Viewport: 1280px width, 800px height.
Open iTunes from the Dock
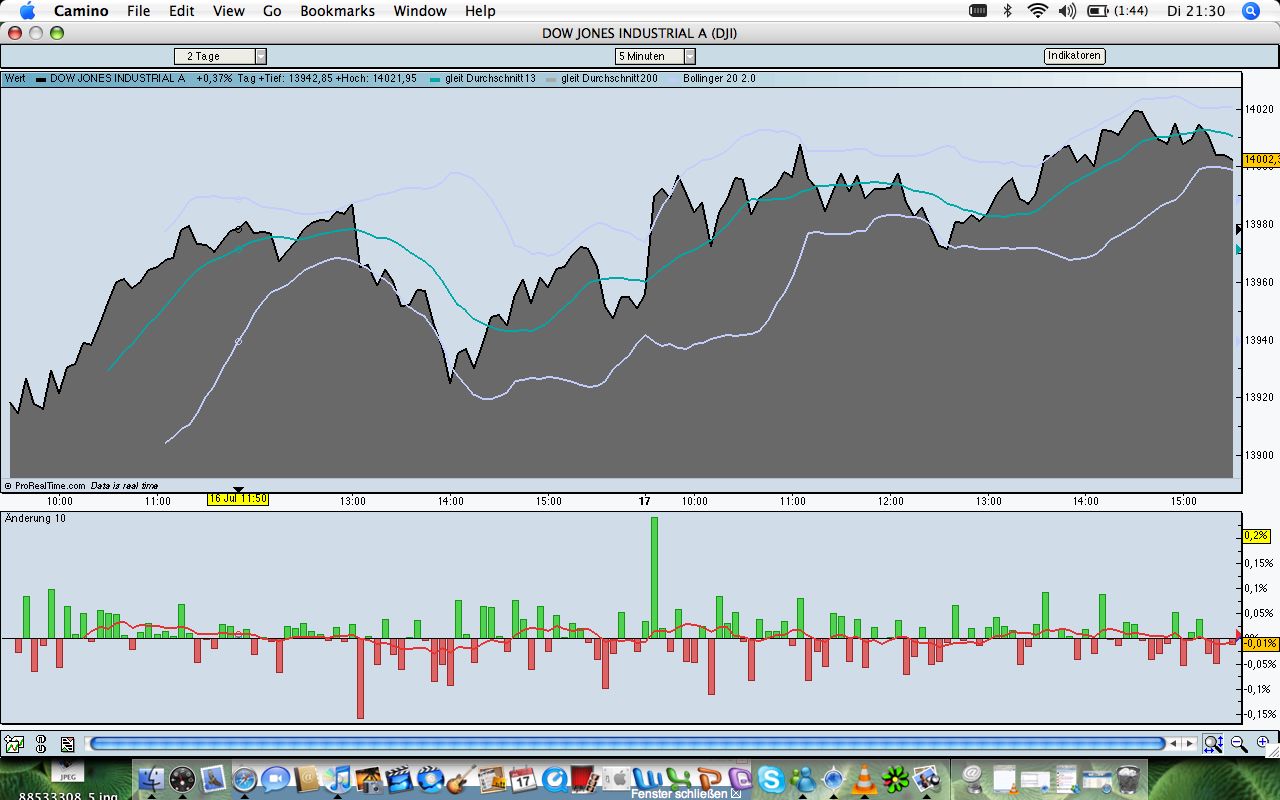click(337, 779)
